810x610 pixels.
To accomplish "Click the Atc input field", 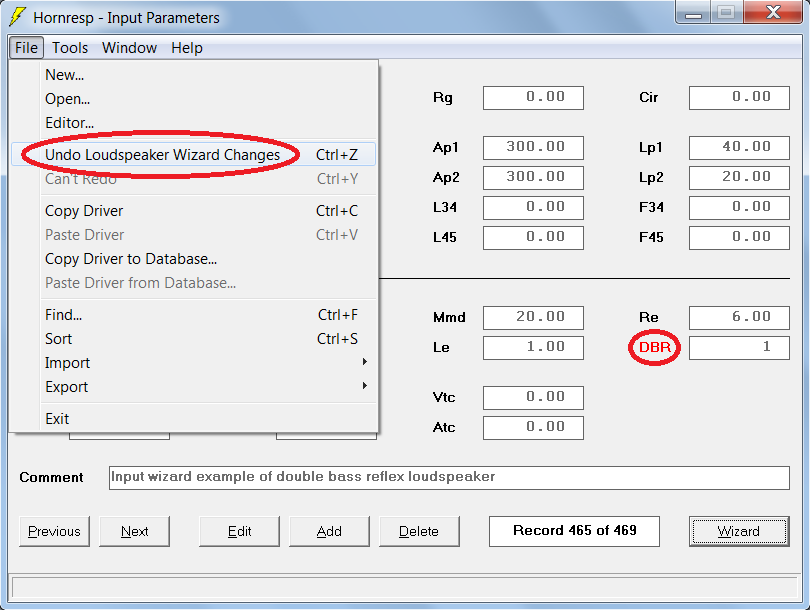I will pos(533,428).
